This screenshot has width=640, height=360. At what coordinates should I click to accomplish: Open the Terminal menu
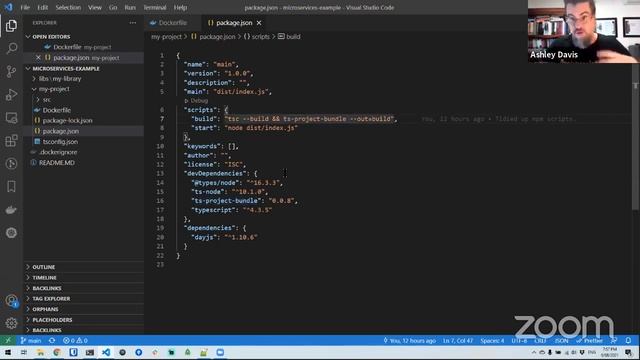click(x=155, y=7)
